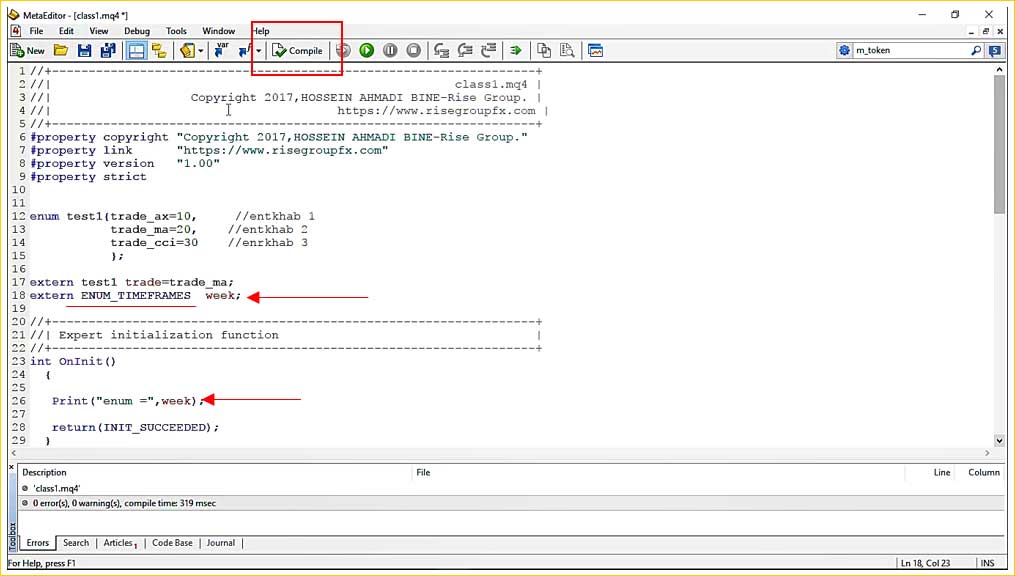Select the '0 error(s), 0 warning(s)' result row
1015x576 pixels.
pyautogui.click(x=511, y=503)
